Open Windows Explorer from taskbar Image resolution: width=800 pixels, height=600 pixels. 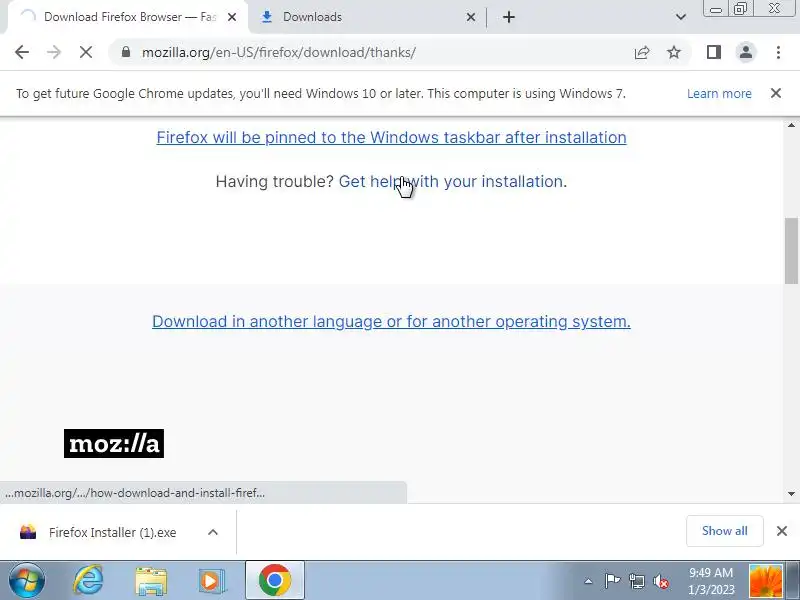tap(151, 581)
